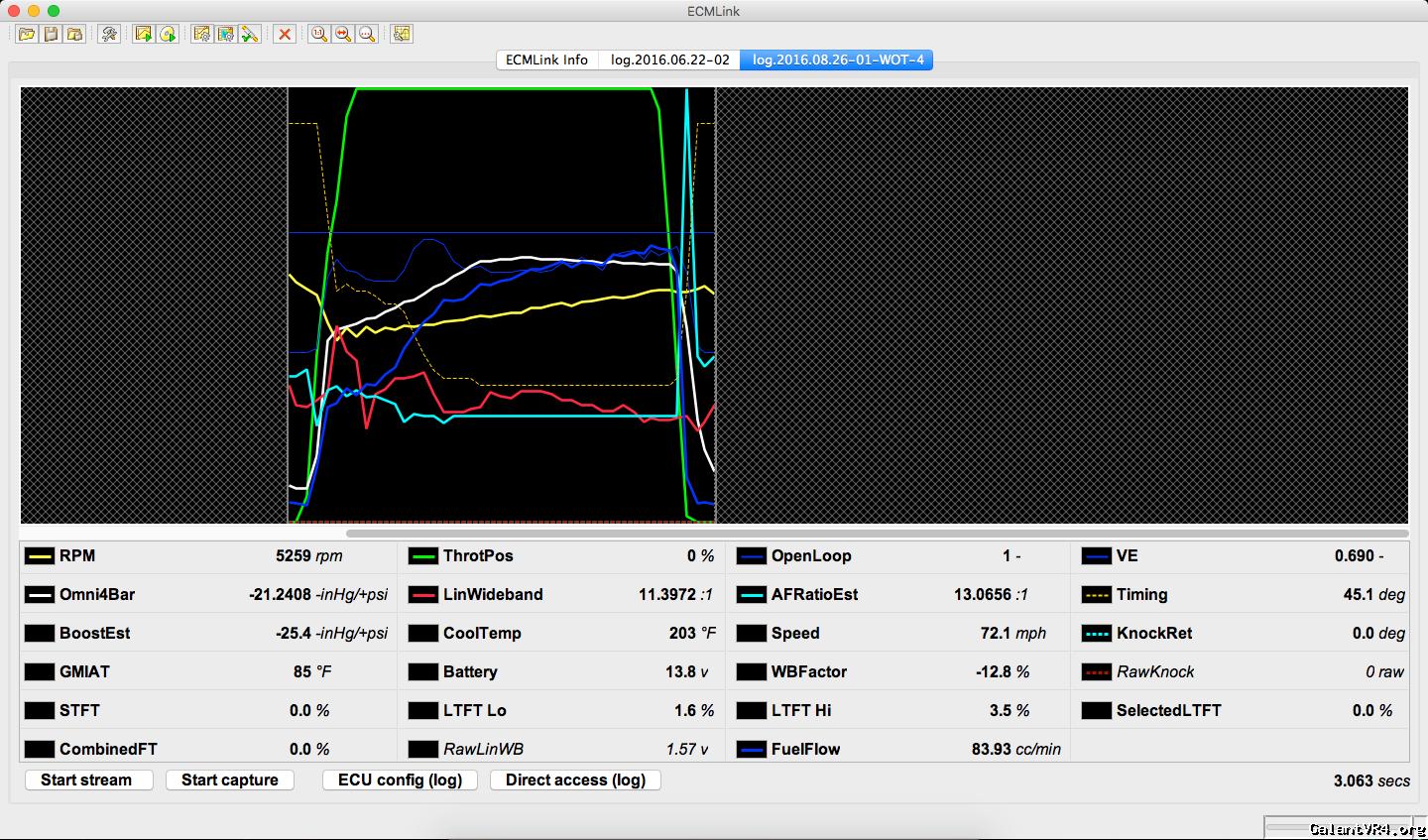Click the 13.0656 :1 AFRatioEst value
The image size is (1428, 840).
[x=991, y=595]
